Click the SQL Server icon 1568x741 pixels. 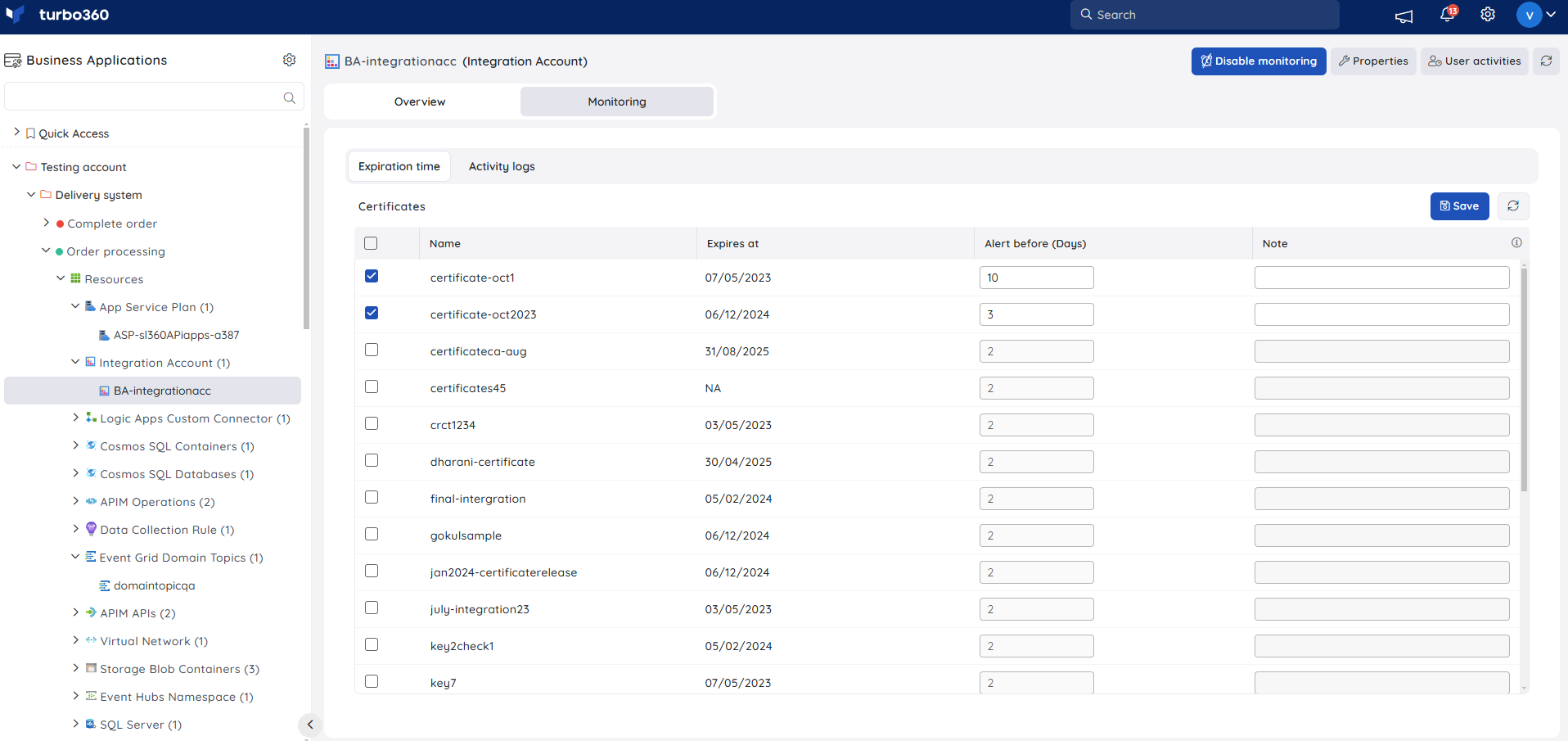[91, 724]
